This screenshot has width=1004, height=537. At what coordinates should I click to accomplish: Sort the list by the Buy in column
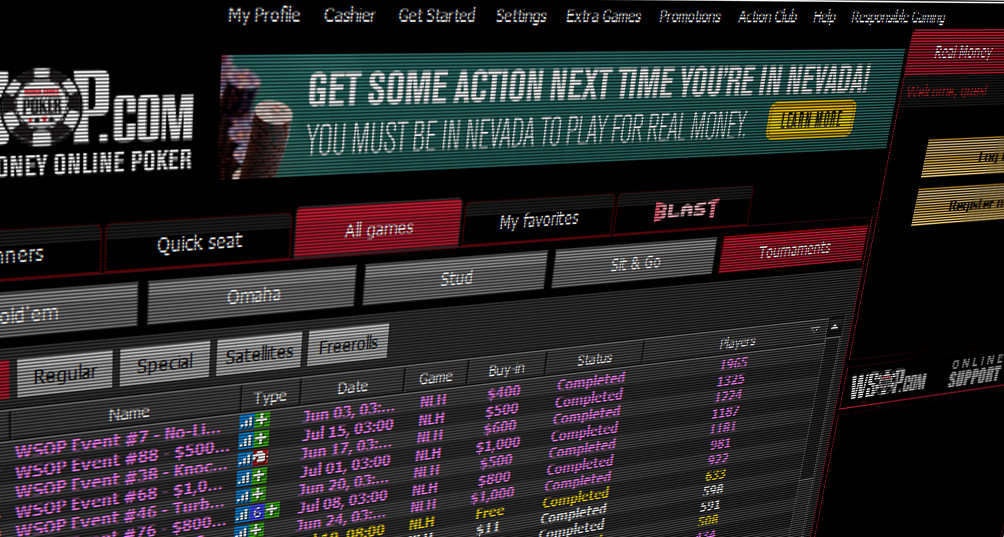(506, 369)
